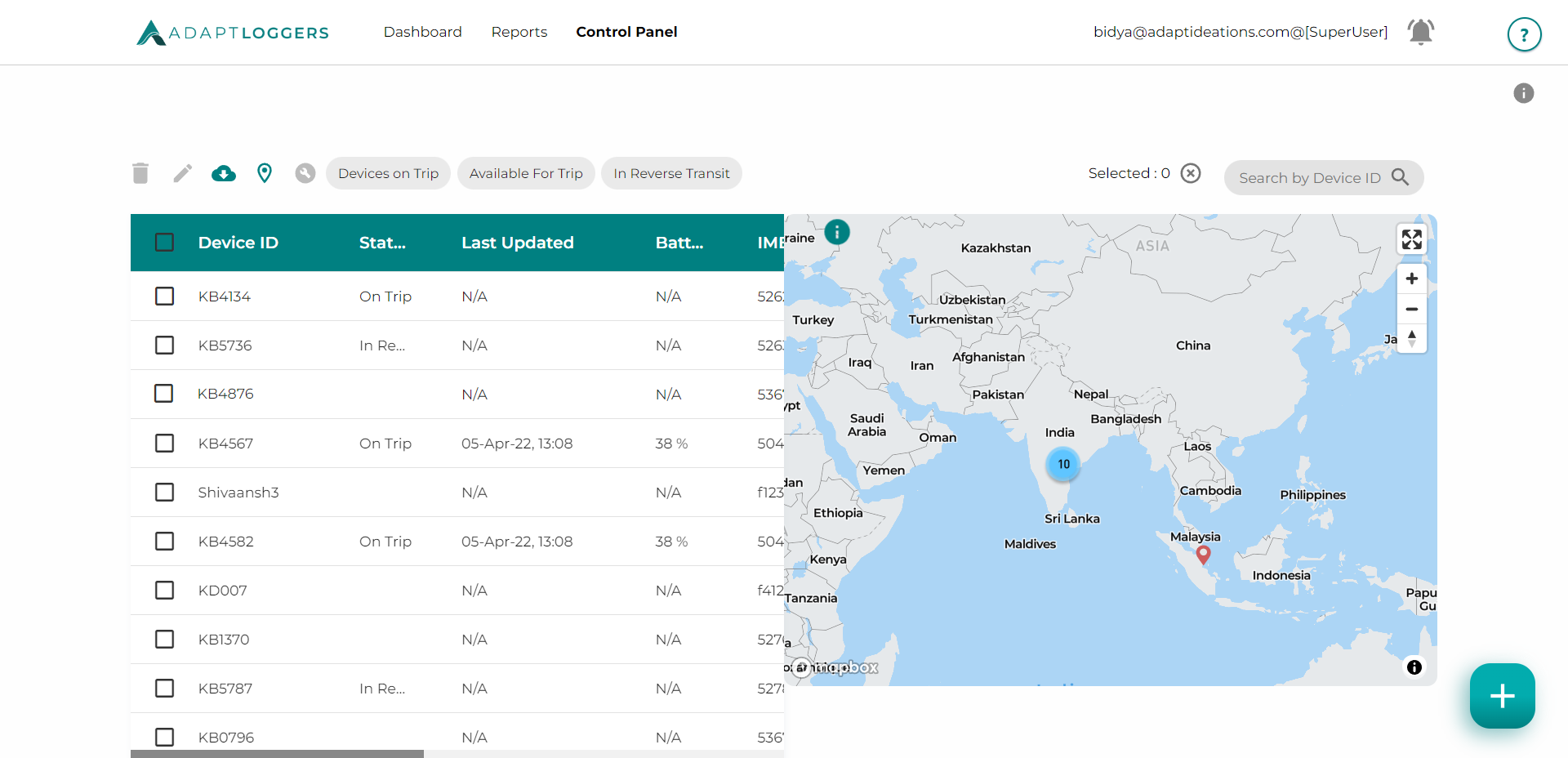
Task: Open the Dashboard menu
Action: tap(422, 32)
